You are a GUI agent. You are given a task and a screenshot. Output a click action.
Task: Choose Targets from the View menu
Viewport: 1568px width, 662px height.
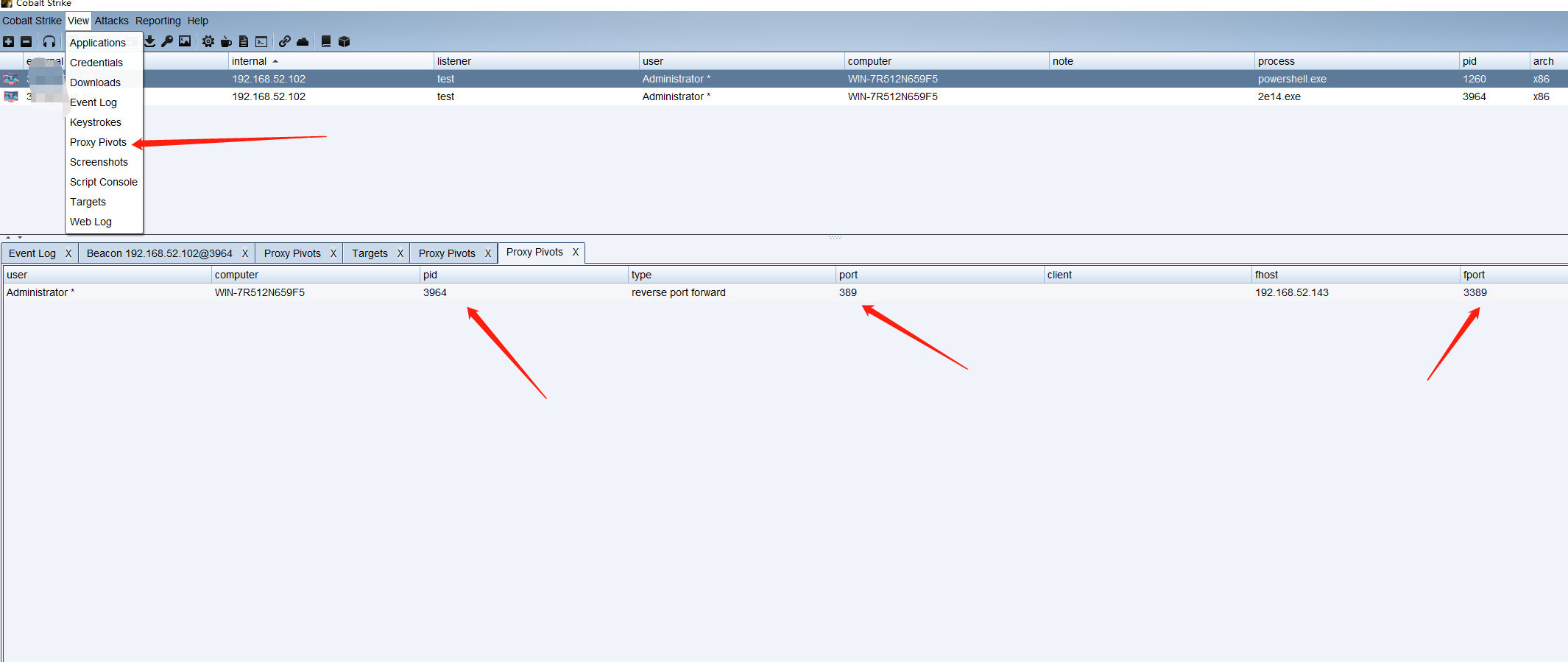104,202
